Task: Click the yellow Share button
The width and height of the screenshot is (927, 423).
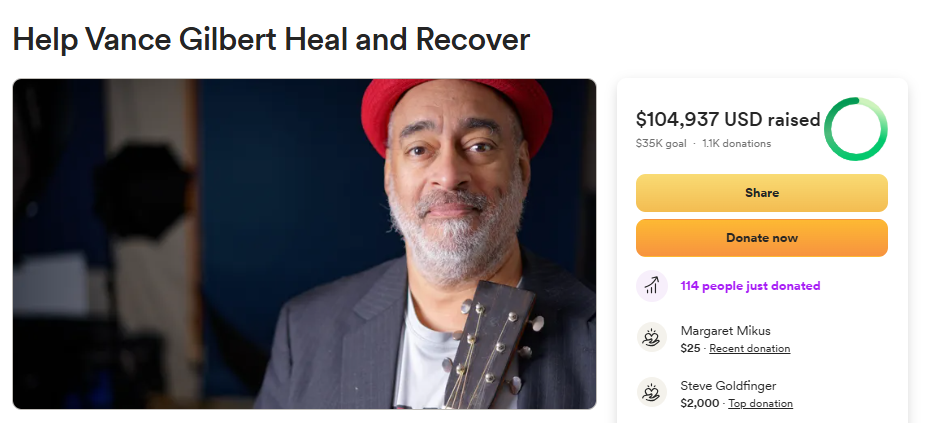Action: pos(761,193)
